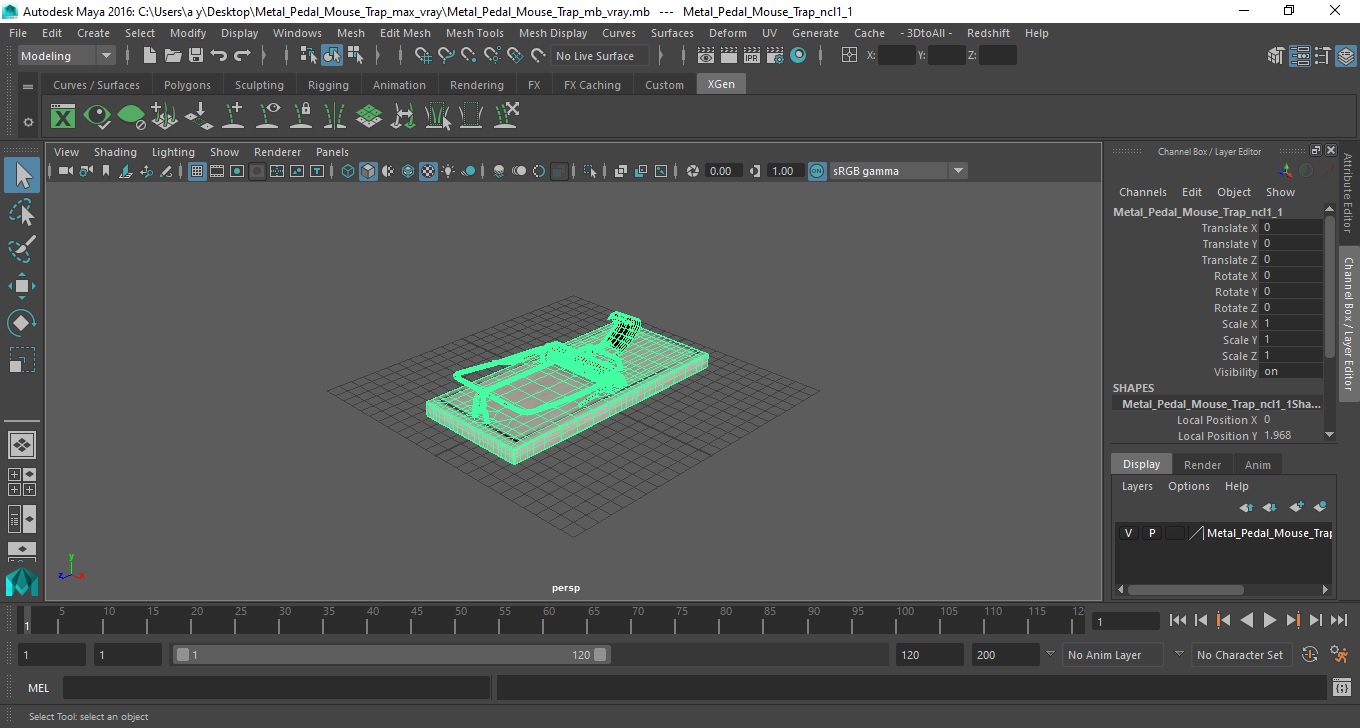Open the shelf tab menu dropdown
The width and height of the screenshot is (1360, 728).
coord(28,87)
